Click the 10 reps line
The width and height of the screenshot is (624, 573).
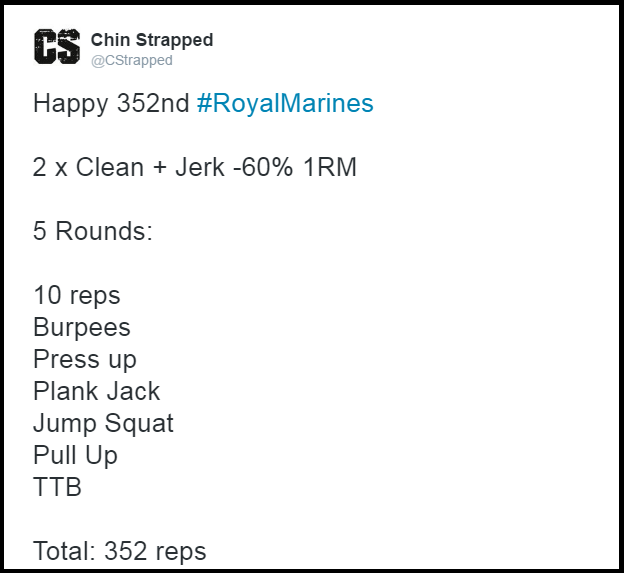click(x=76, y=295)
